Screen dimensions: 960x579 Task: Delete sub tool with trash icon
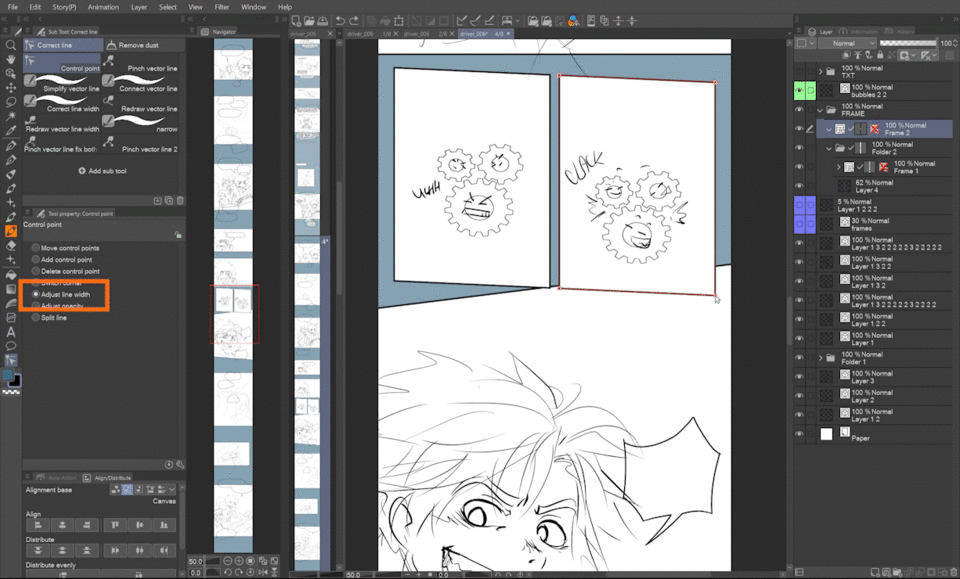point(180,200)
